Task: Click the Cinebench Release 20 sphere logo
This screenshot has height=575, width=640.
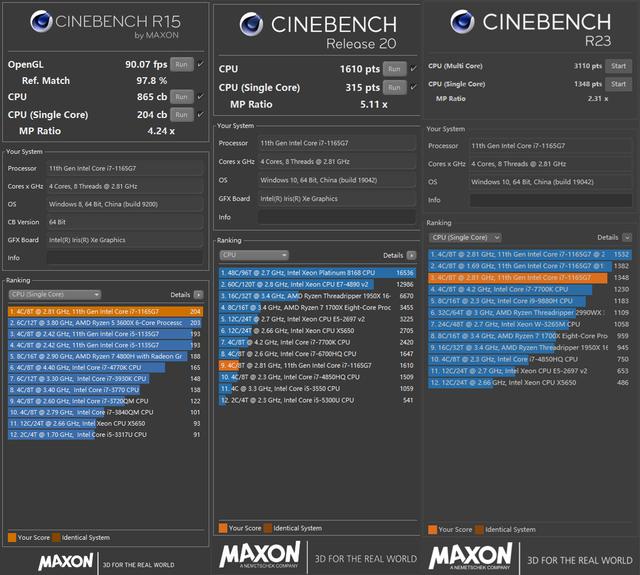Action: 251,24
